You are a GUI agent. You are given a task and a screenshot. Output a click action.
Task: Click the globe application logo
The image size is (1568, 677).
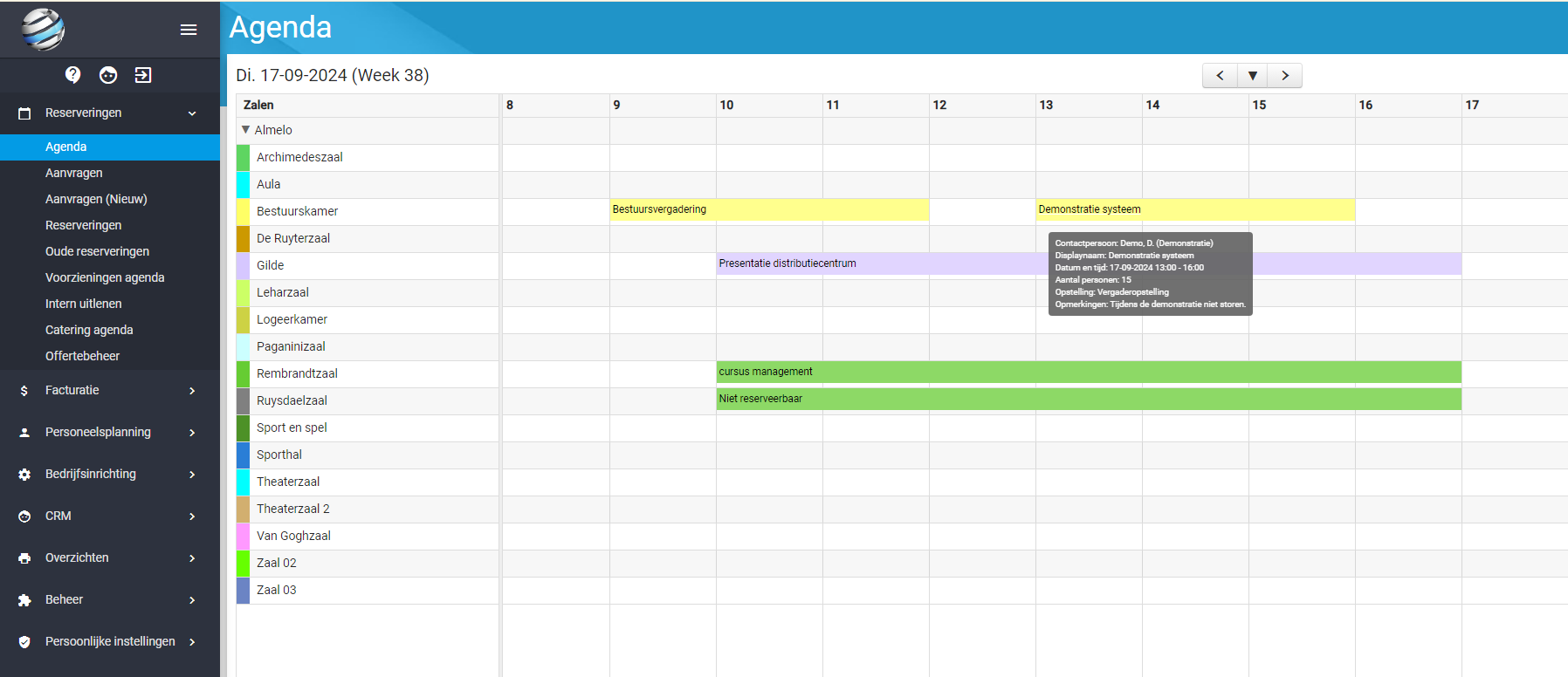coord(44,29)
